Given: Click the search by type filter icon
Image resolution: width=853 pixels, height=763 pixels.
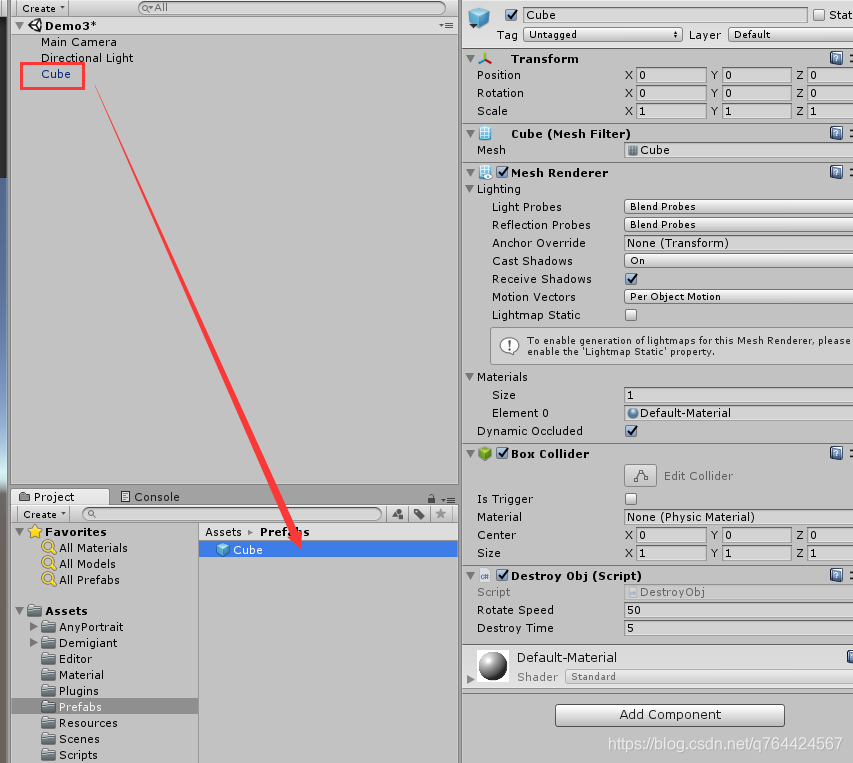Looking at the screenshot, I should (398, 514).
